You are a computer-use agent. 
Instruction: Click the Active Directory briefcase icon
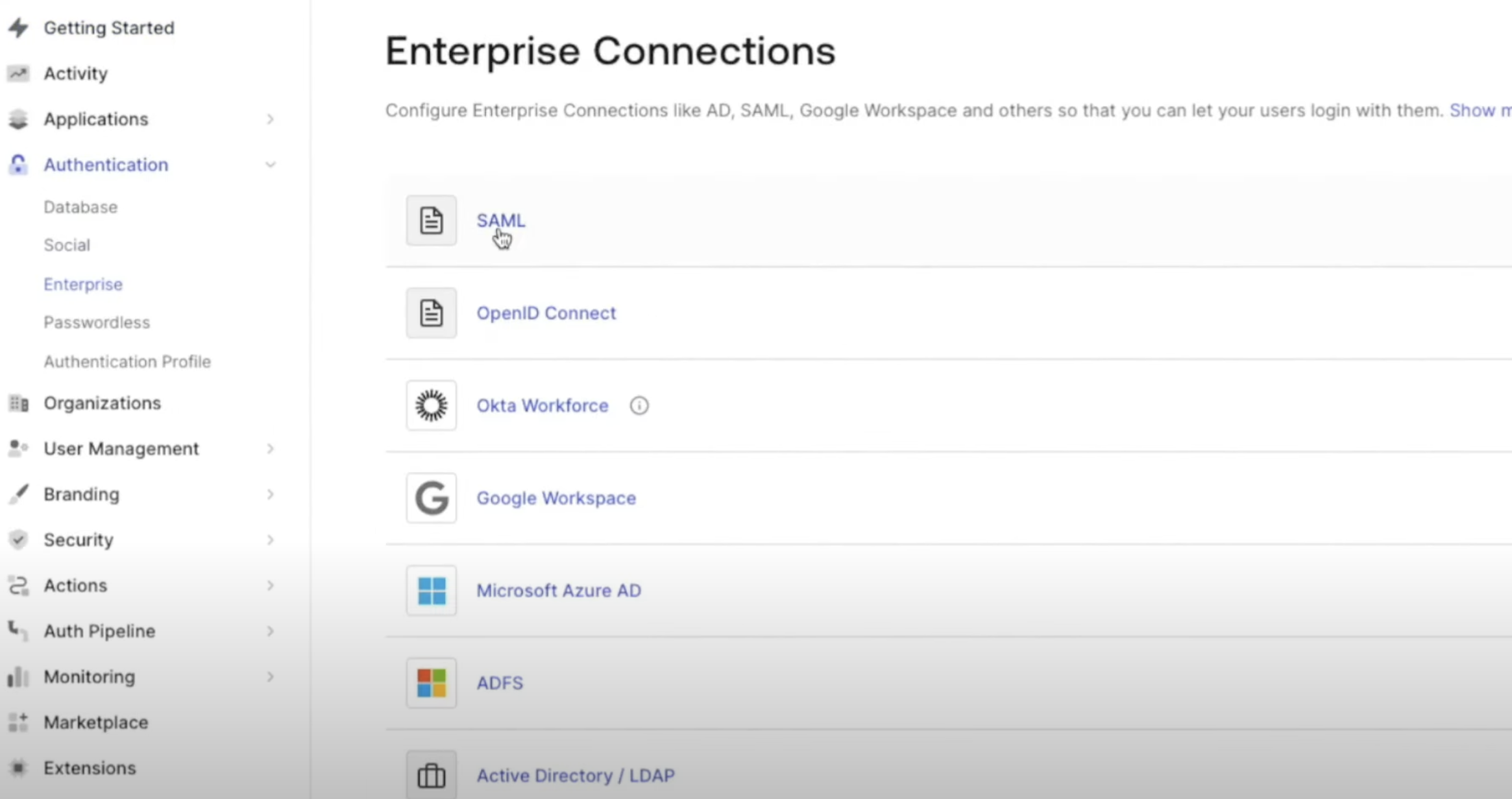click(x=431, y=775)
